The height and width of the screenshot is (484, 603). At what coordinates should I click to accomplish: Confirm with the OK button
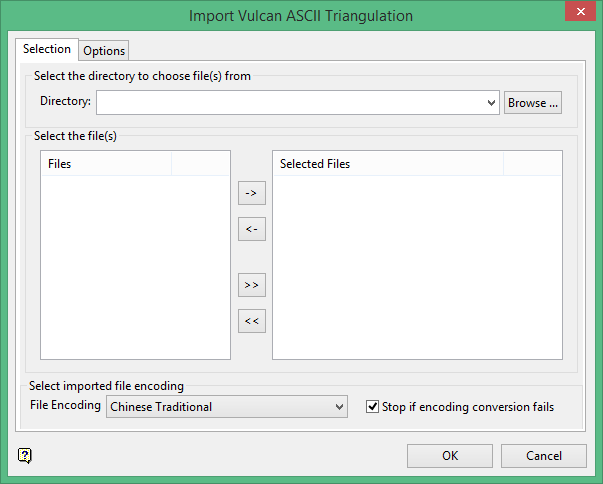click(450, 456)
